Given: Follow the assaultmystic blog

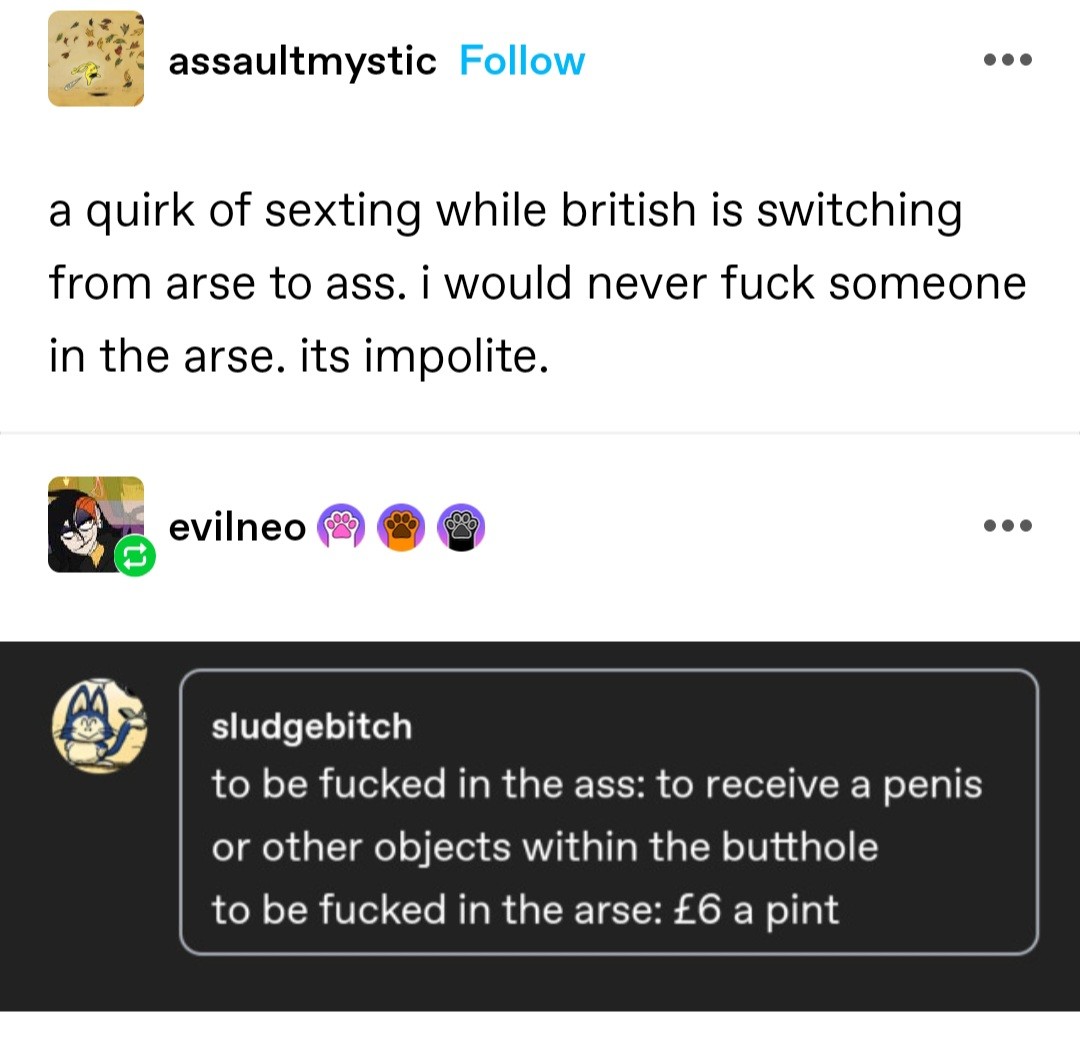Looking at the screenshot, I should pos(522,61).
